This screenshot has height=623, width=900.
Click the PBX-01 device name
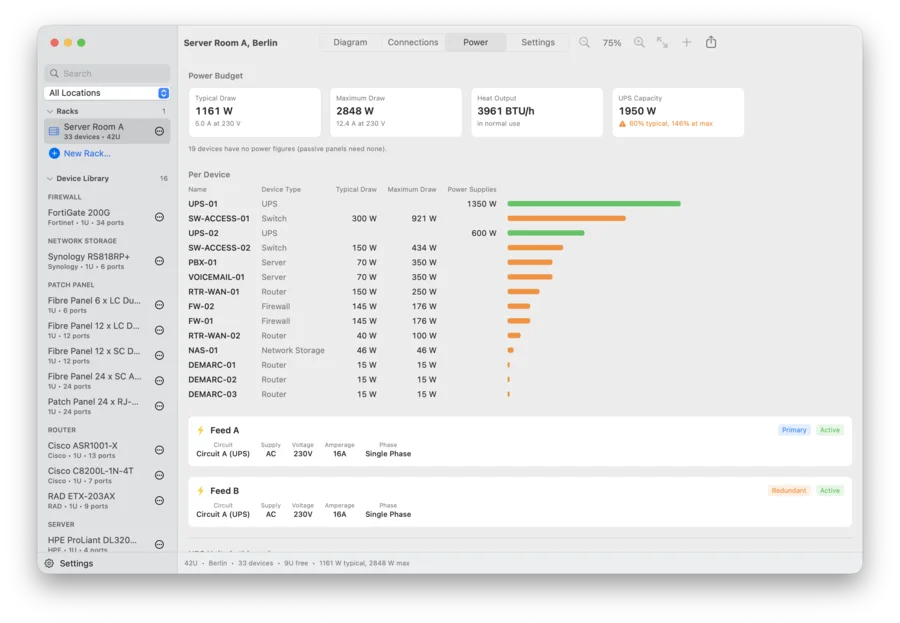pyautogui.click(x=203, y=262)
